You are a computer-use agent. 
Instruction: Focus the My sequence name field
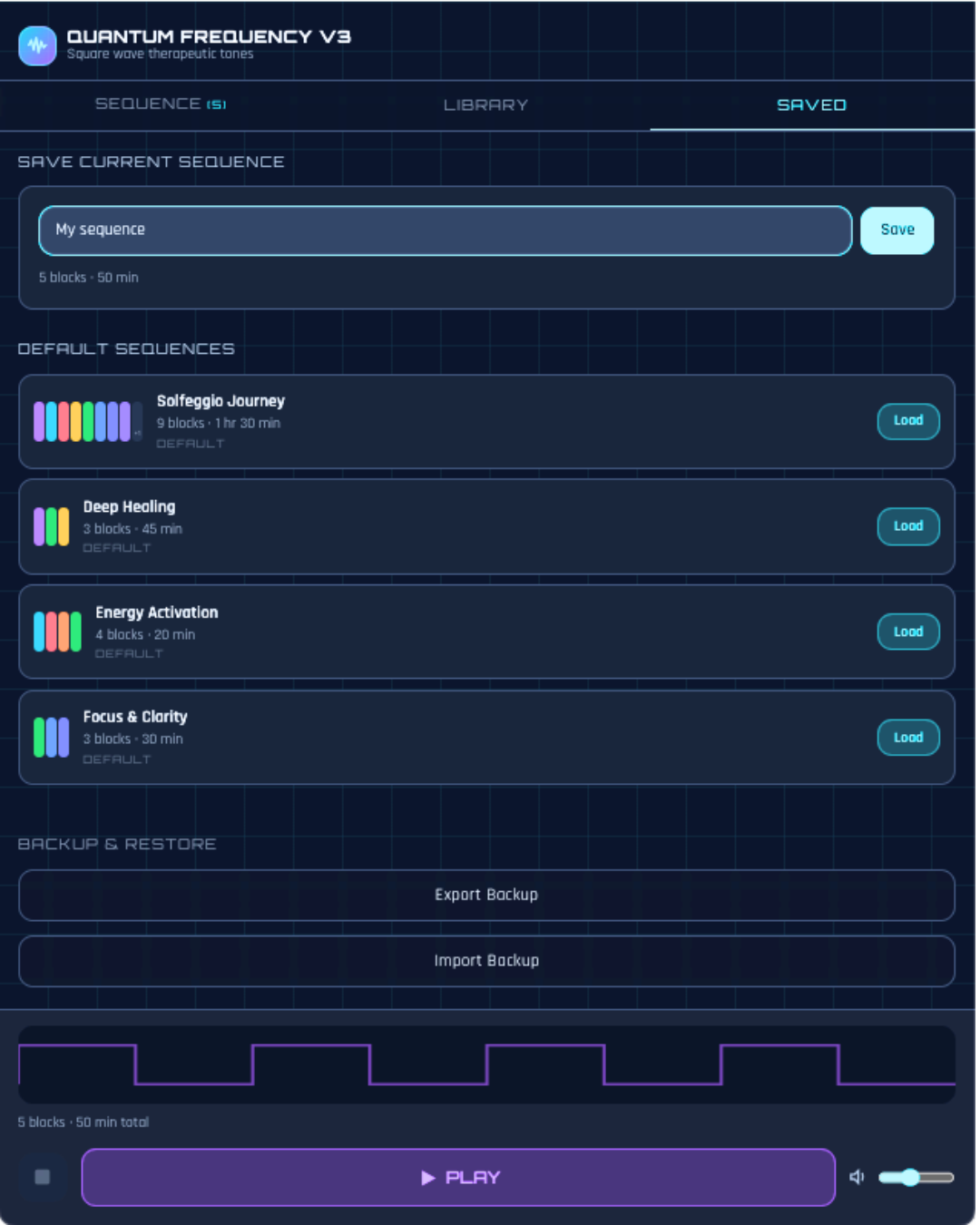click(445, 230)
